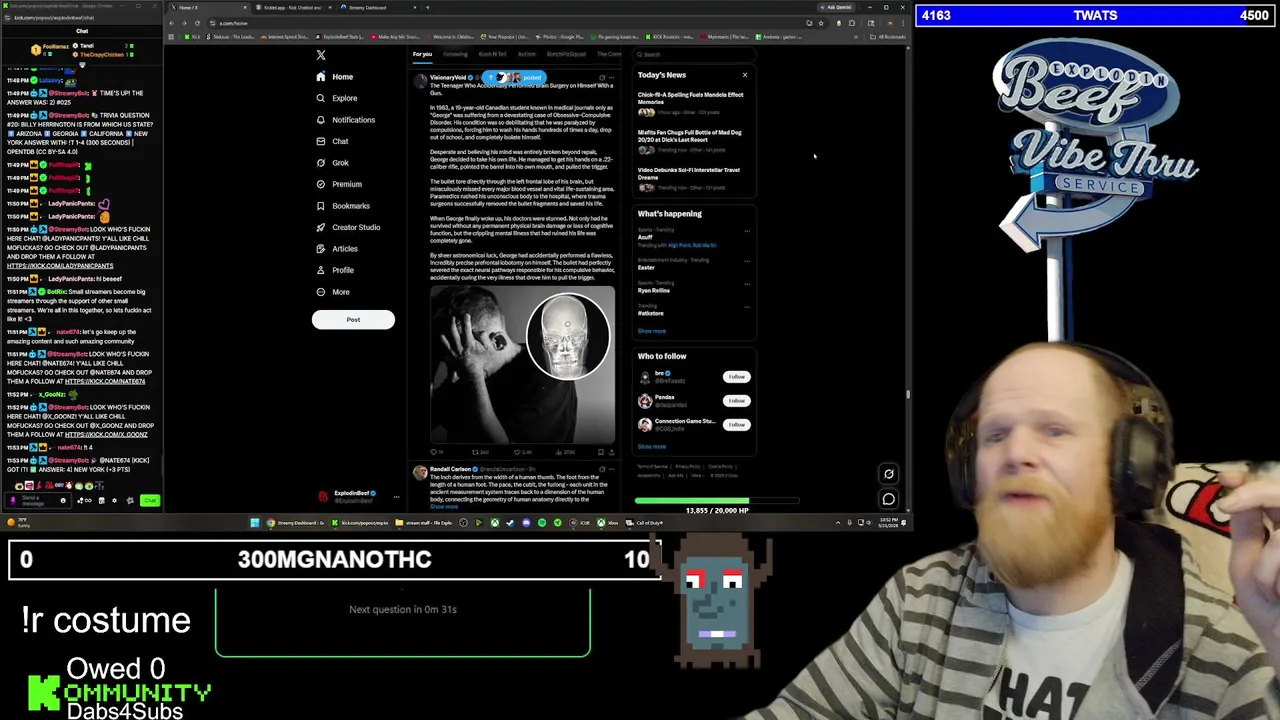
Task: Open Call of Duty taskbar item
Action: [x=643, y=523]
